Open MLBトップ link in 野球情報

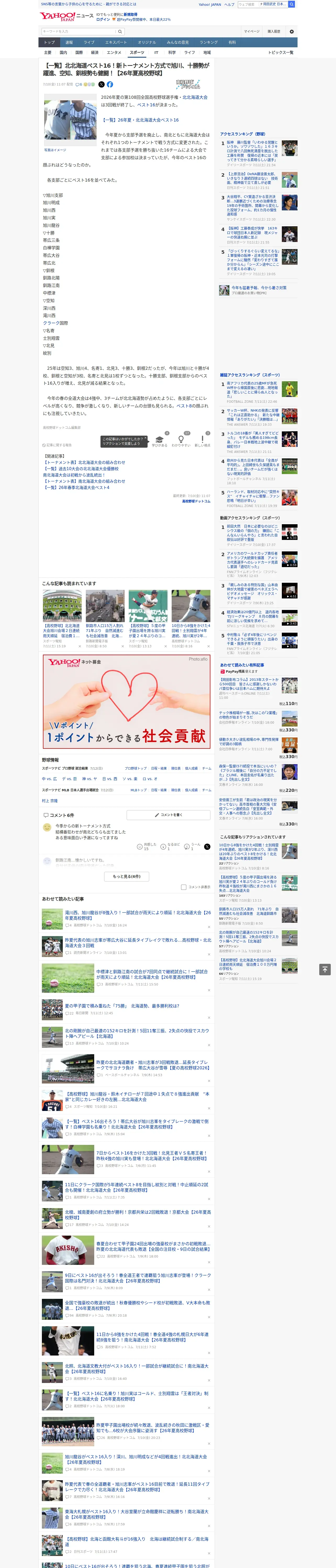coord(138,790)
